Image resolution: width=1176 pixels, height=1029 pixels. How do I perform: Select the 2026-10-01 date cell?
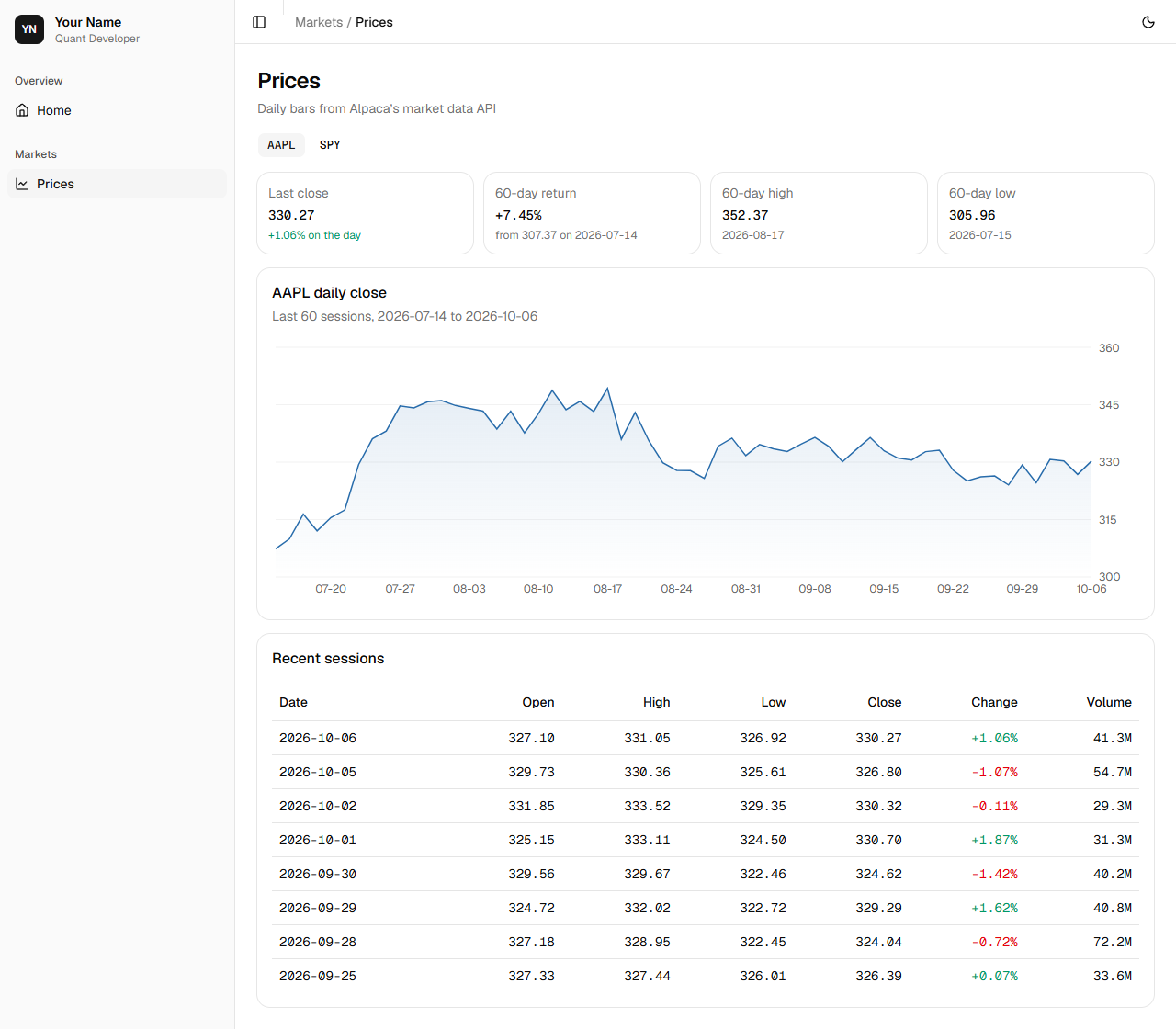[318, 840]
